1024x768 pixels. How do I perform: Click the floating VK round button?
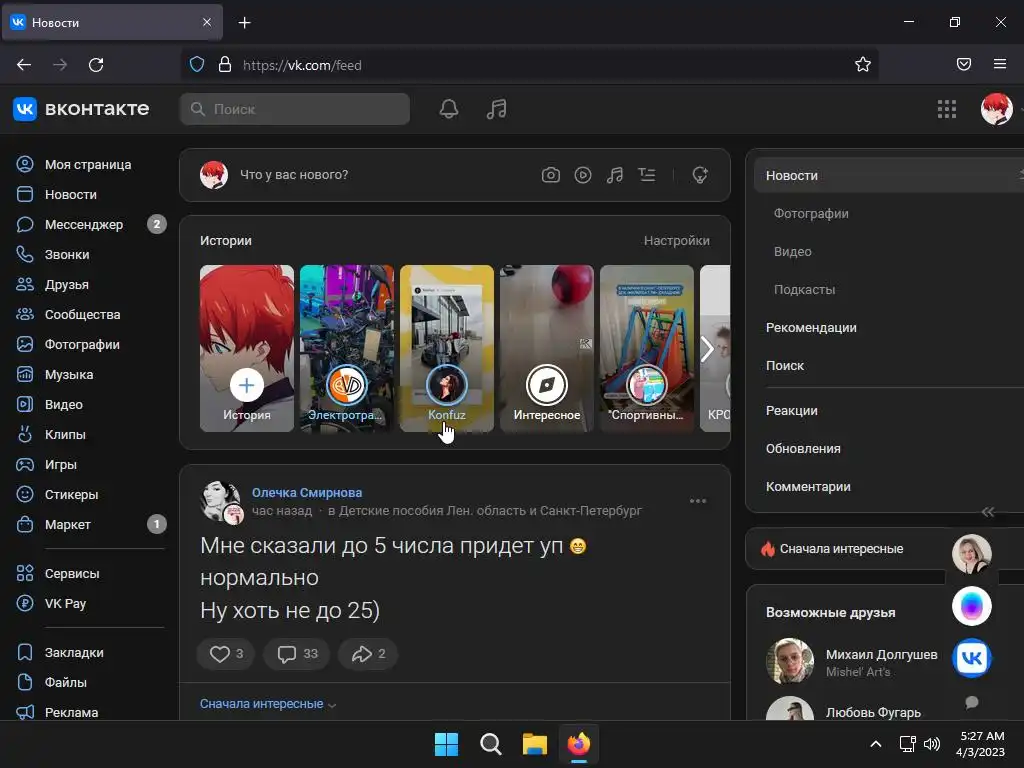pos(972,658)
